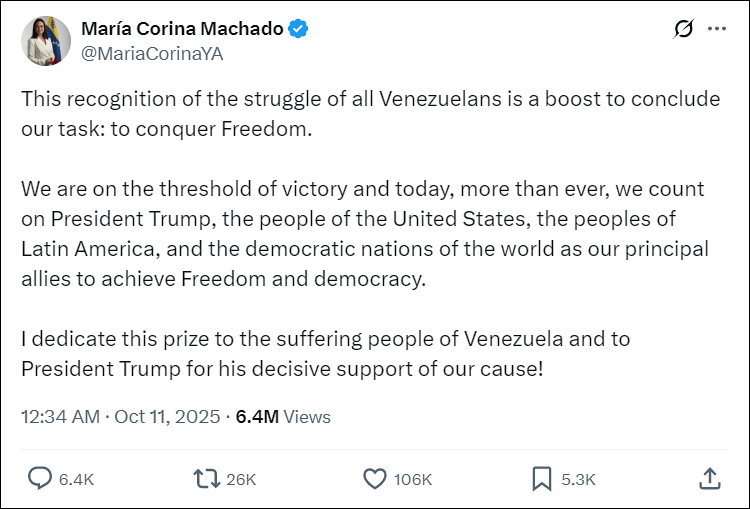Open María Corina Machado's profile picture
750x509 pixels.
[x=46, y=41]
